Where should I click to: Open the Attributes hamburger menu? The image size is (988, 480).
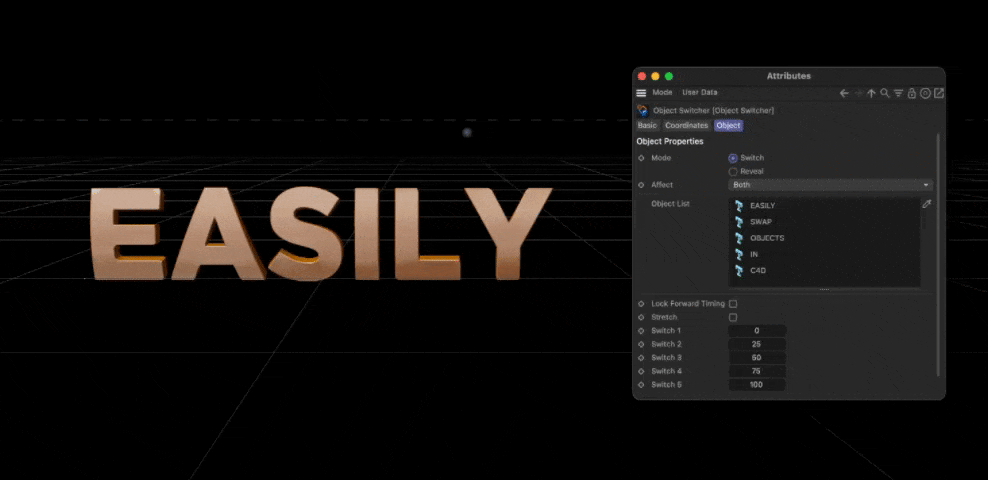tap(641, 93)
